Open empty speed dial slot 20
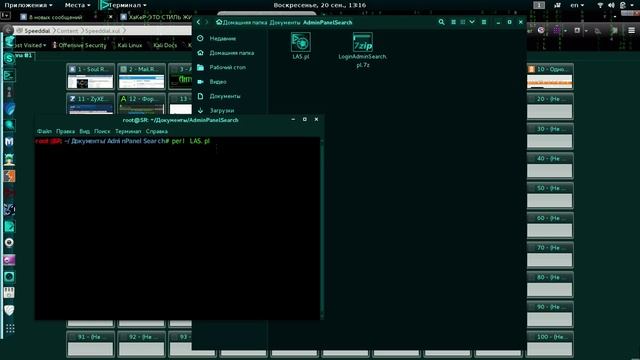 [550, 106]
